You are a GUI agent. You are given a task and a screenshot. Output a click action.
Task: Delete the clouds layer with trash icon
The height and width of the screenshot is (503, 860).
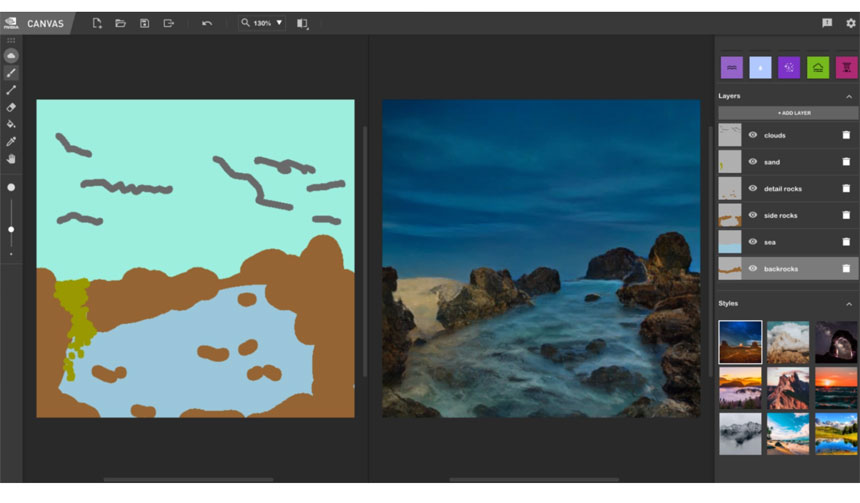point(846,135)
